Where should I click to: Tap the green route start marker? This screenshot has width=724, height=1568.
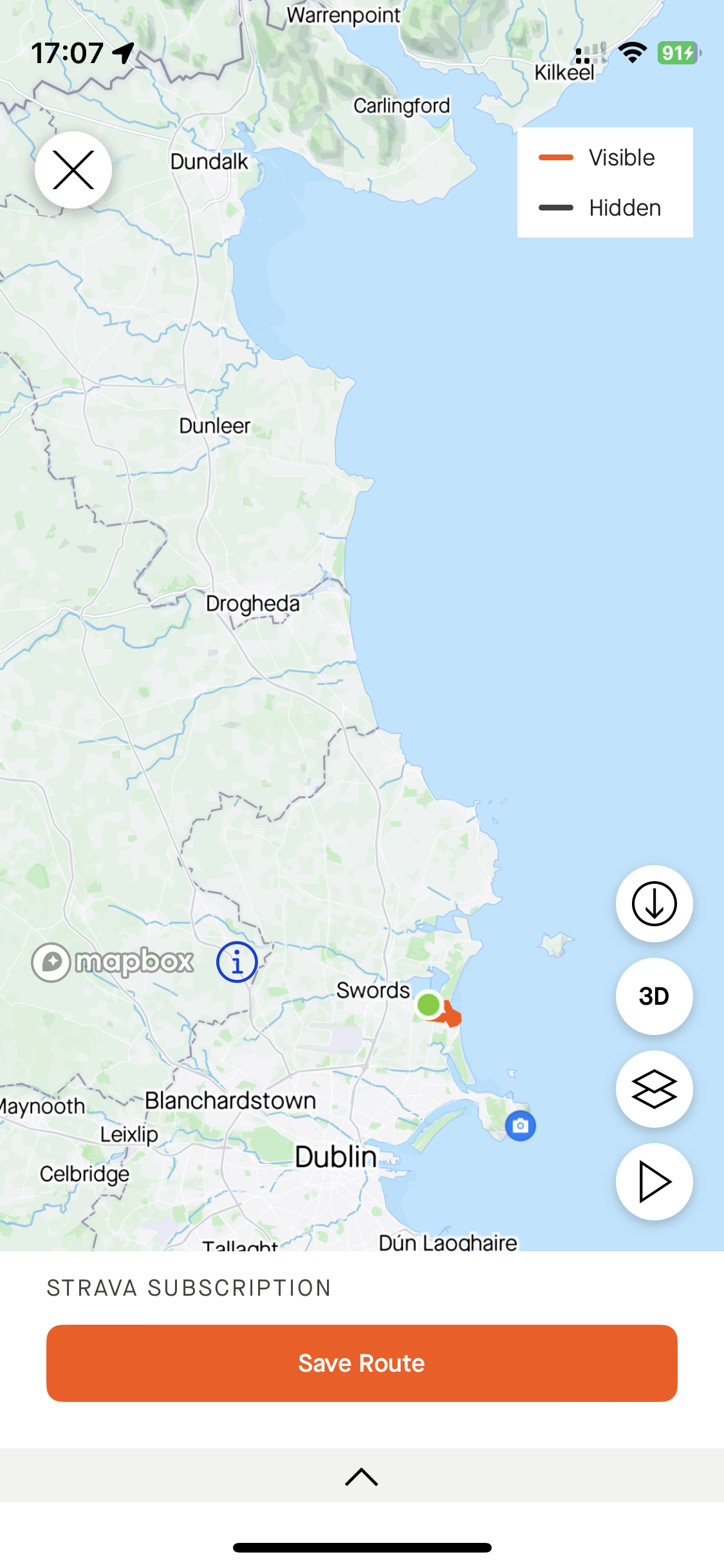click(x=429, y=1004)
